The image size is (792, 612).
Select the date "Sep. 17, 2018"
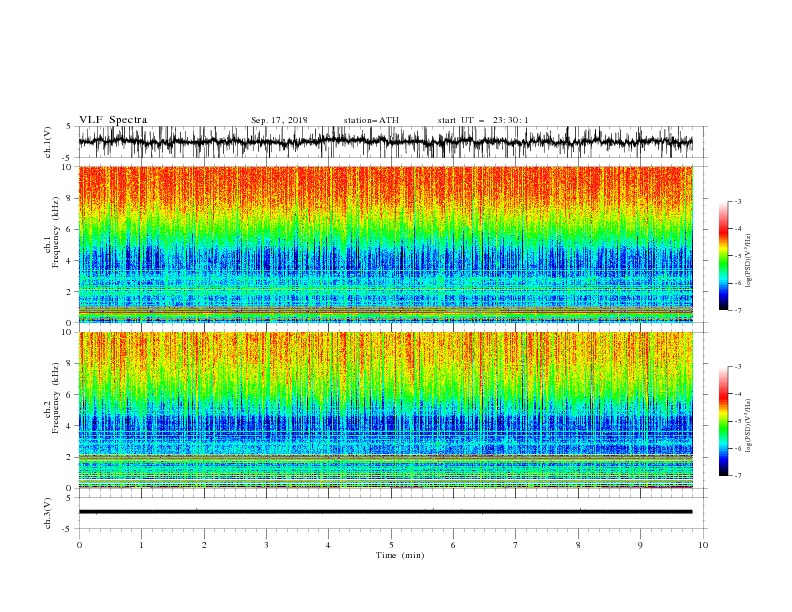tap(279, 120)
